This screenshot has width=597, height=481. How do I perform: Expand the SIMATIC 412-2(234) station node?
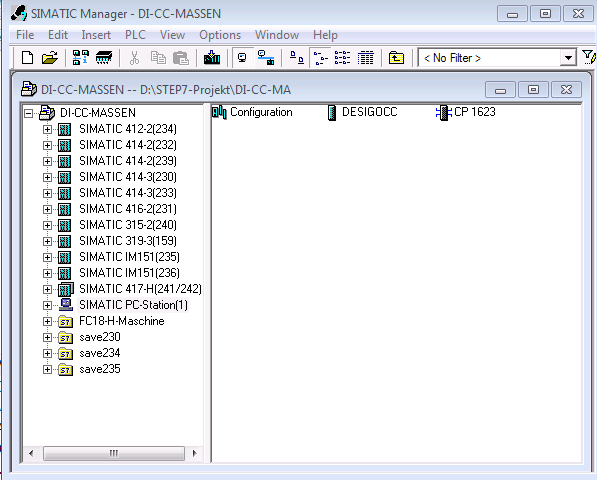pos(47,129)
